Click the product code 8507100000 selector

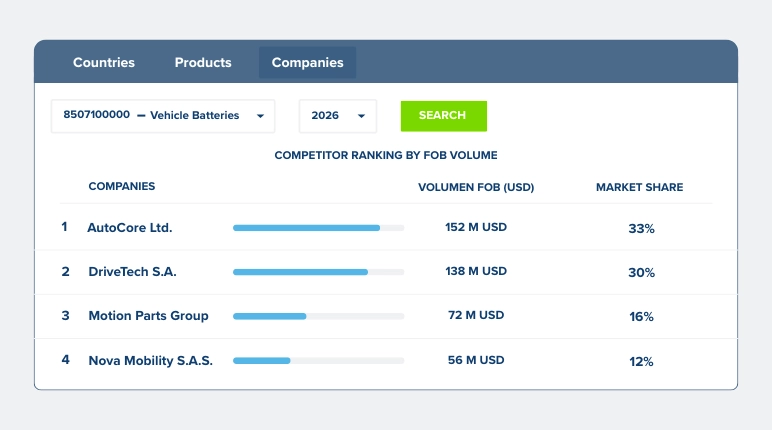pos(163,116)
